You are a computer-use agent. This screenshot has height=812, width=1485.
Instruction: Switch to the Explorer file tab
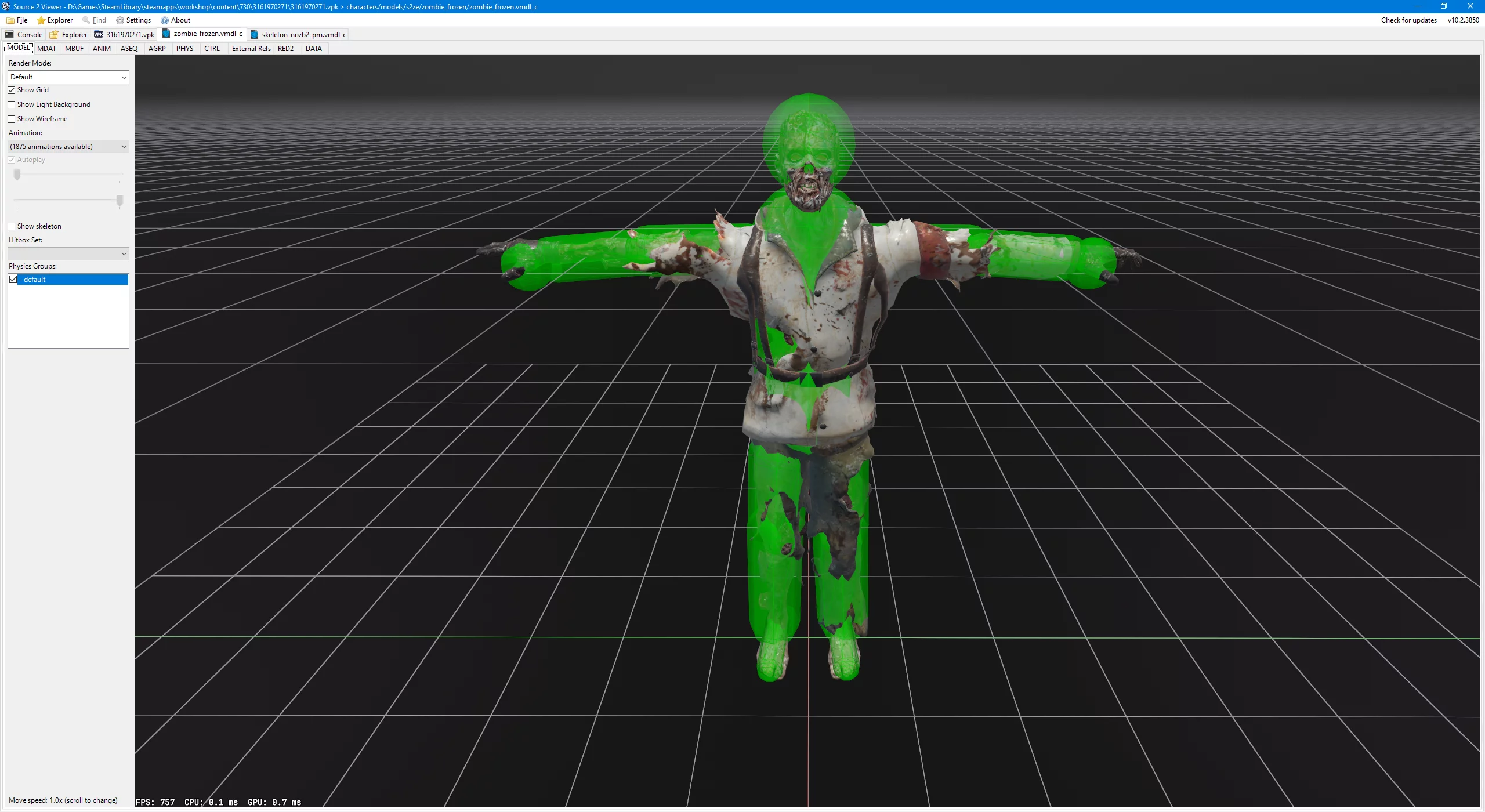pos(68,35)
